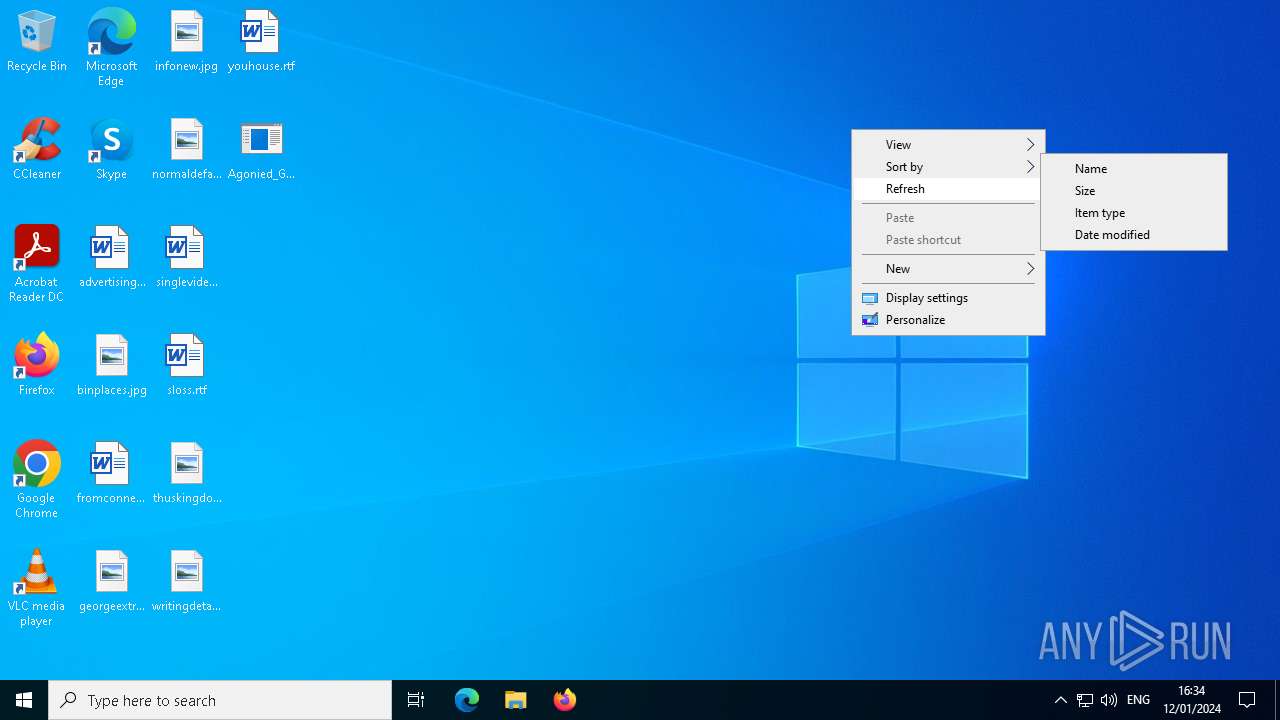Select the Google Chrome desktop shortcut
1280x720 pixels.
tap(37, 480)
